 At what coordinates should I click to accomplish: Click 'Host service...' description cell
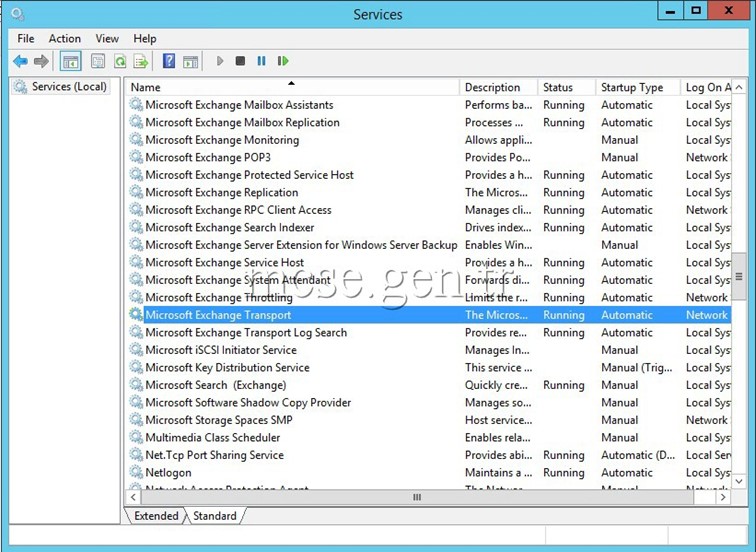tap(499, 420)
